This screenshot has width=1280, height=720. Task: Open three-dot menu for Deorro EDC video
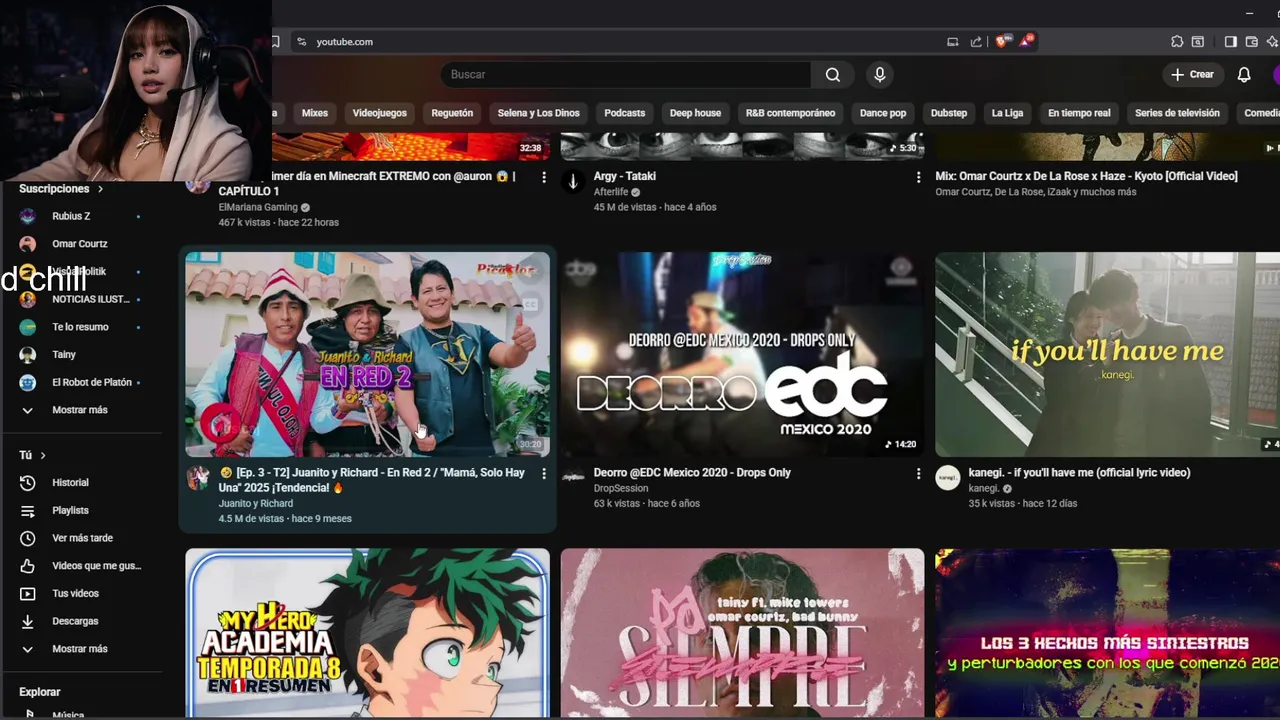pyautogui.click(x=918, y=473)
